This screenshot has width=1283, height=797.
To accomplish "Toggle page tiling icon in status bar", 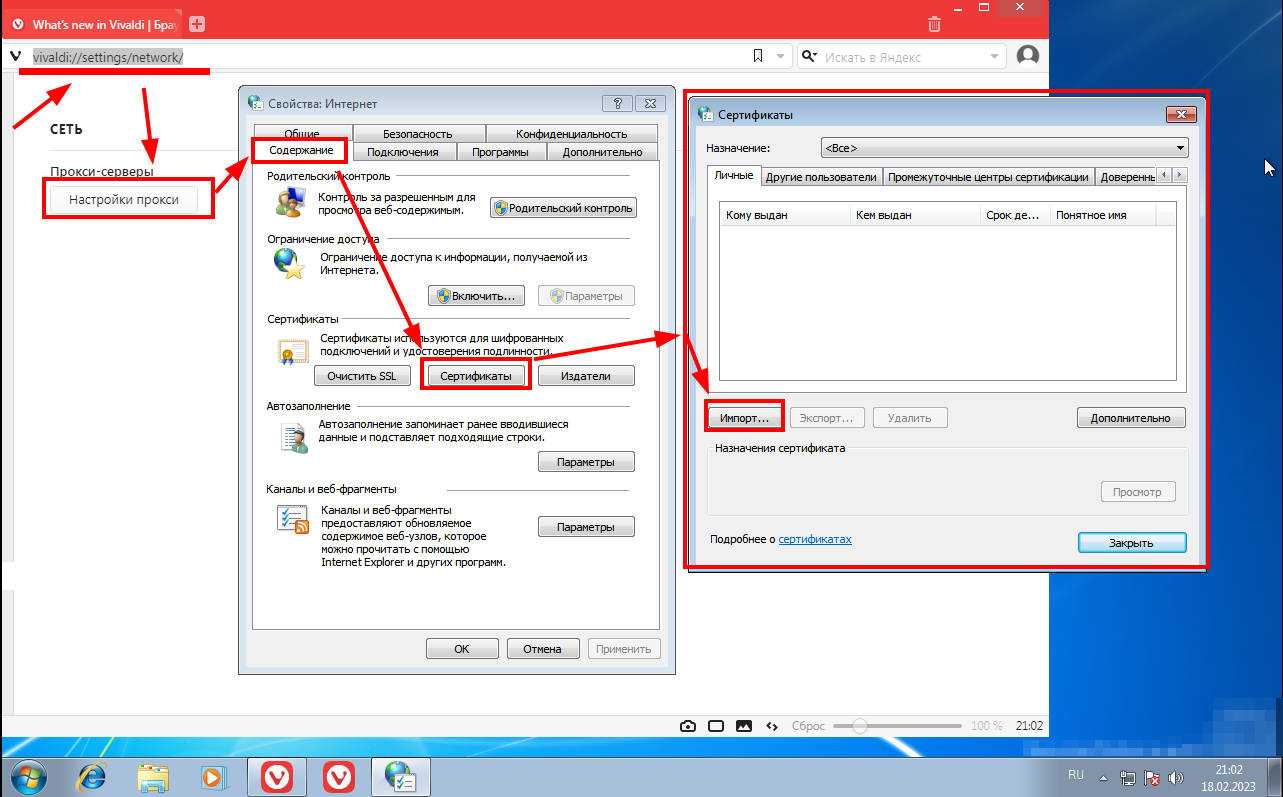I will click(716, 726).
